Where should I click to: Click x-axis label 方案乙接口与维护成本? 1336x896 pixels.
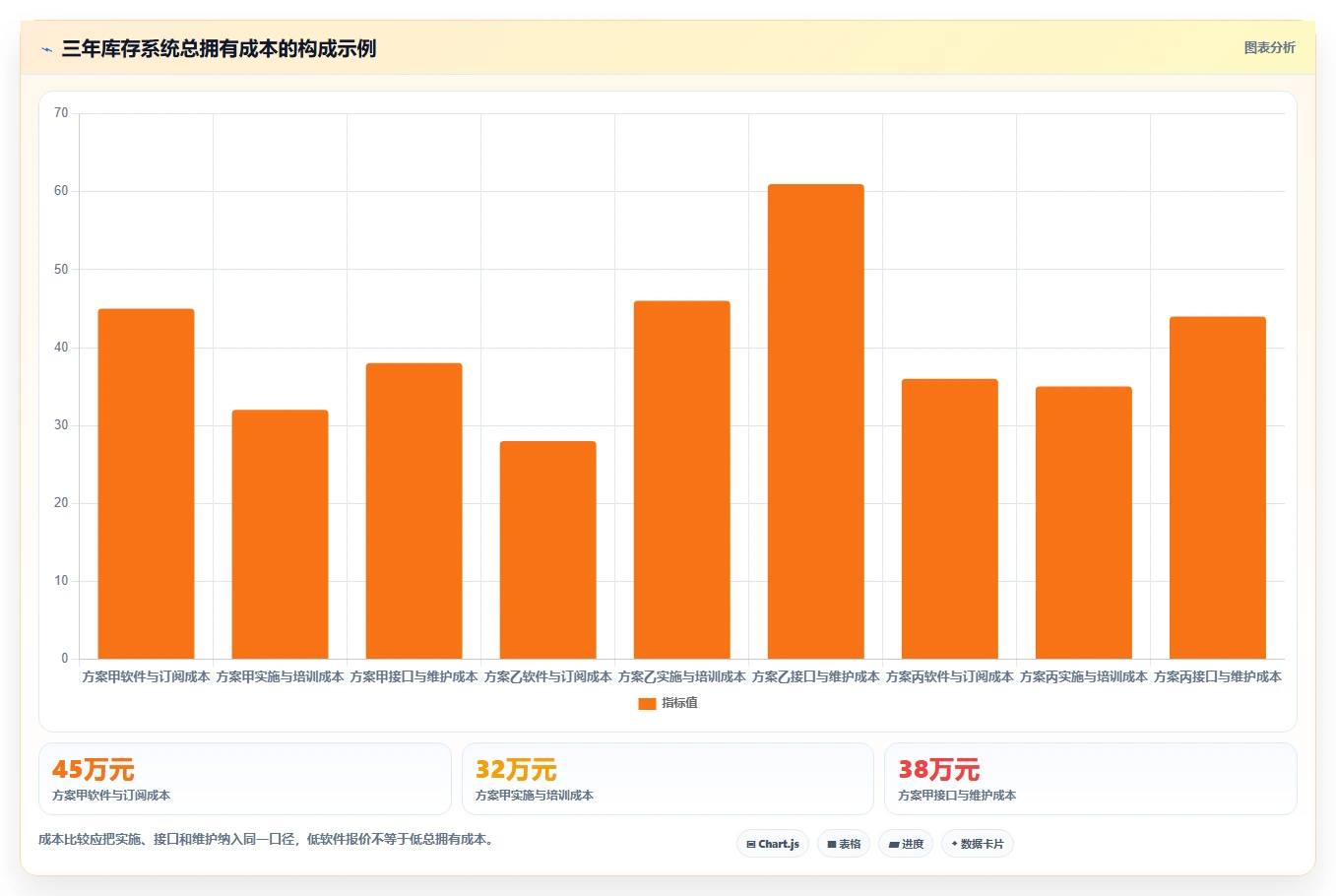[x=815, y=677]
